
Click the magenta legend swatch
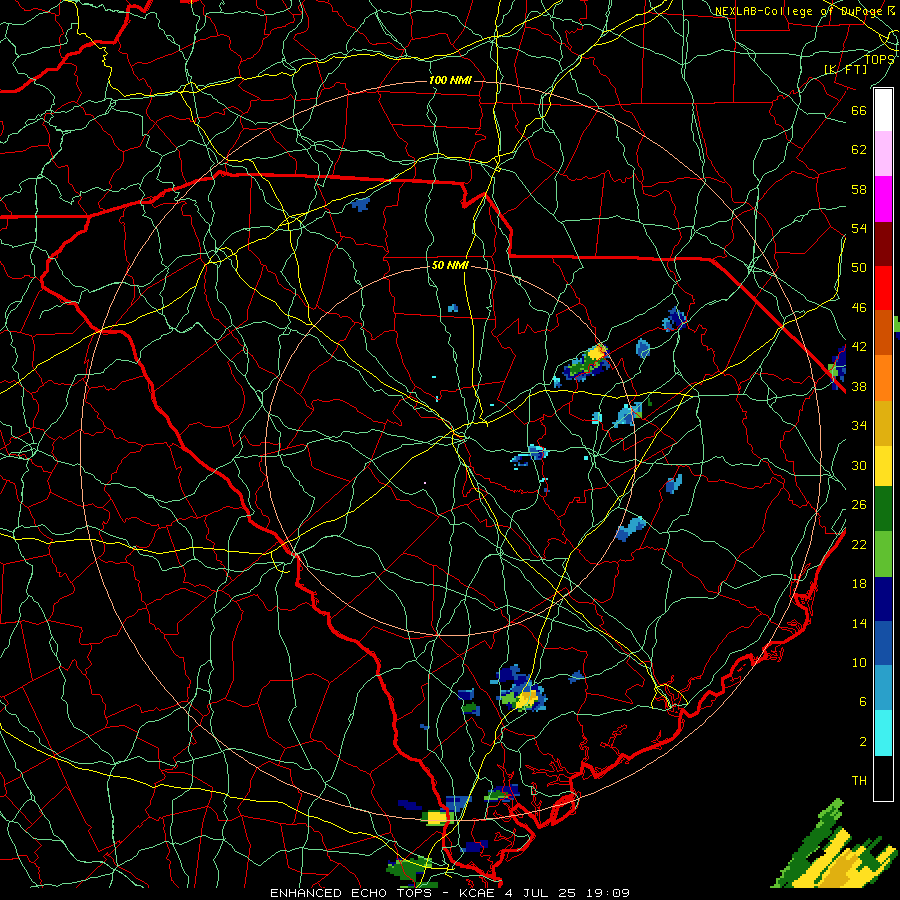[883, 199]
